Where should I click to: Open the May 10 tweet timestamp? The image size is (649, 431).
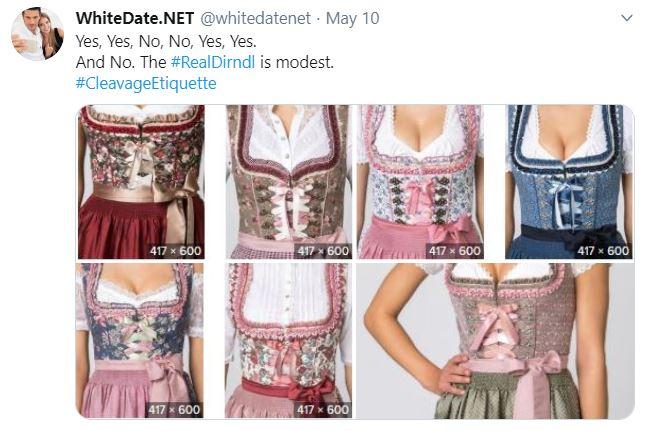pyautogui.click(x=352, y=18)
